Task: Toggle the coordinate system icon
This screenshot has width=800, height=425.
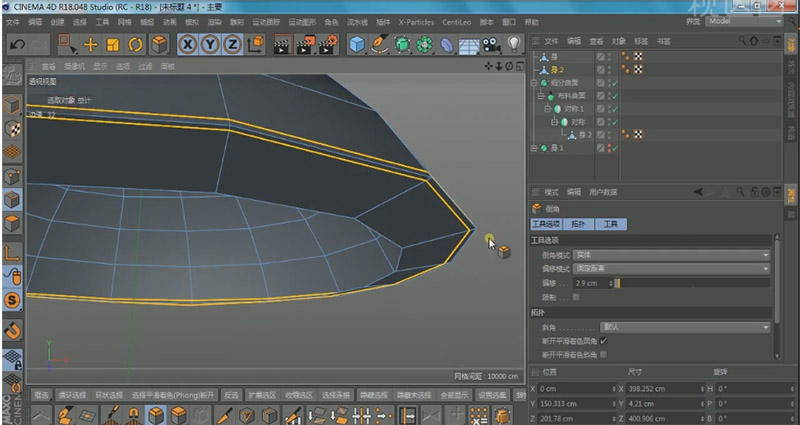Action: [255, 44]
